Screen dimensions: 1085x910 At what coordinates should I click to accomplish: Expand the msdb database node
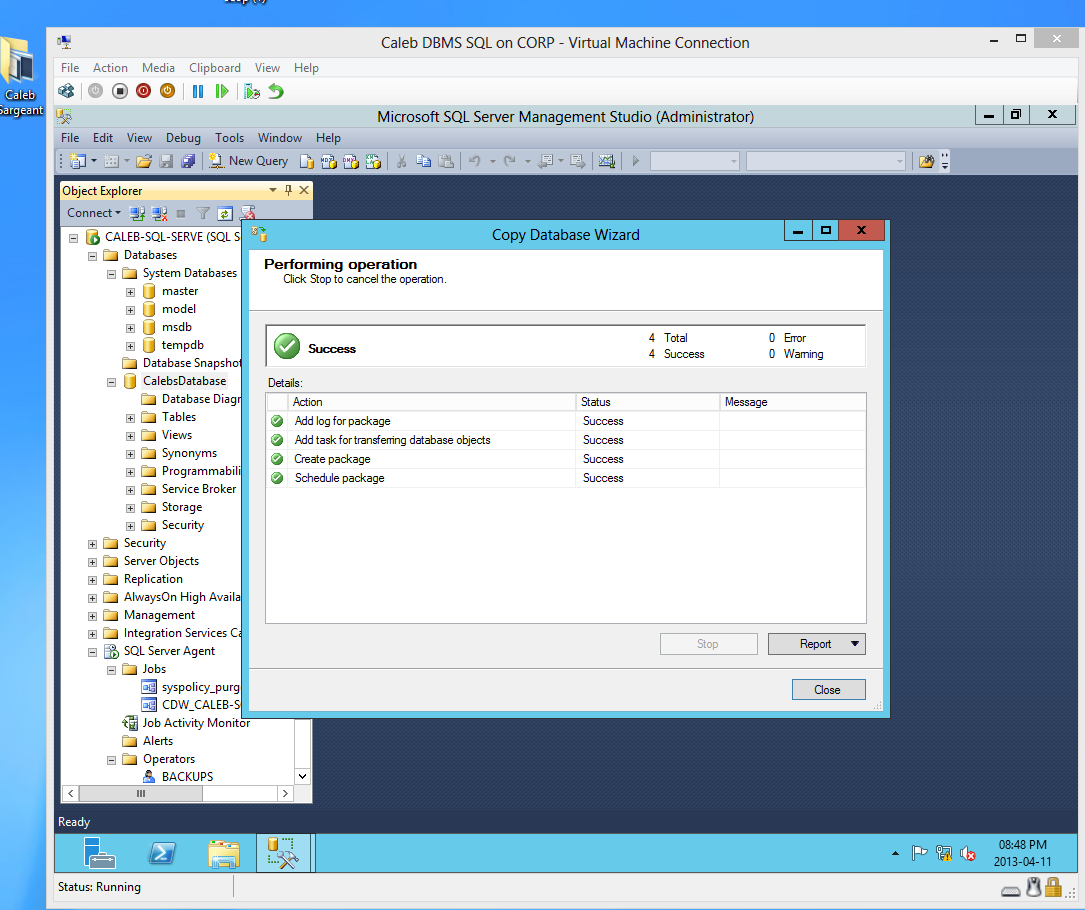[130, 328]
